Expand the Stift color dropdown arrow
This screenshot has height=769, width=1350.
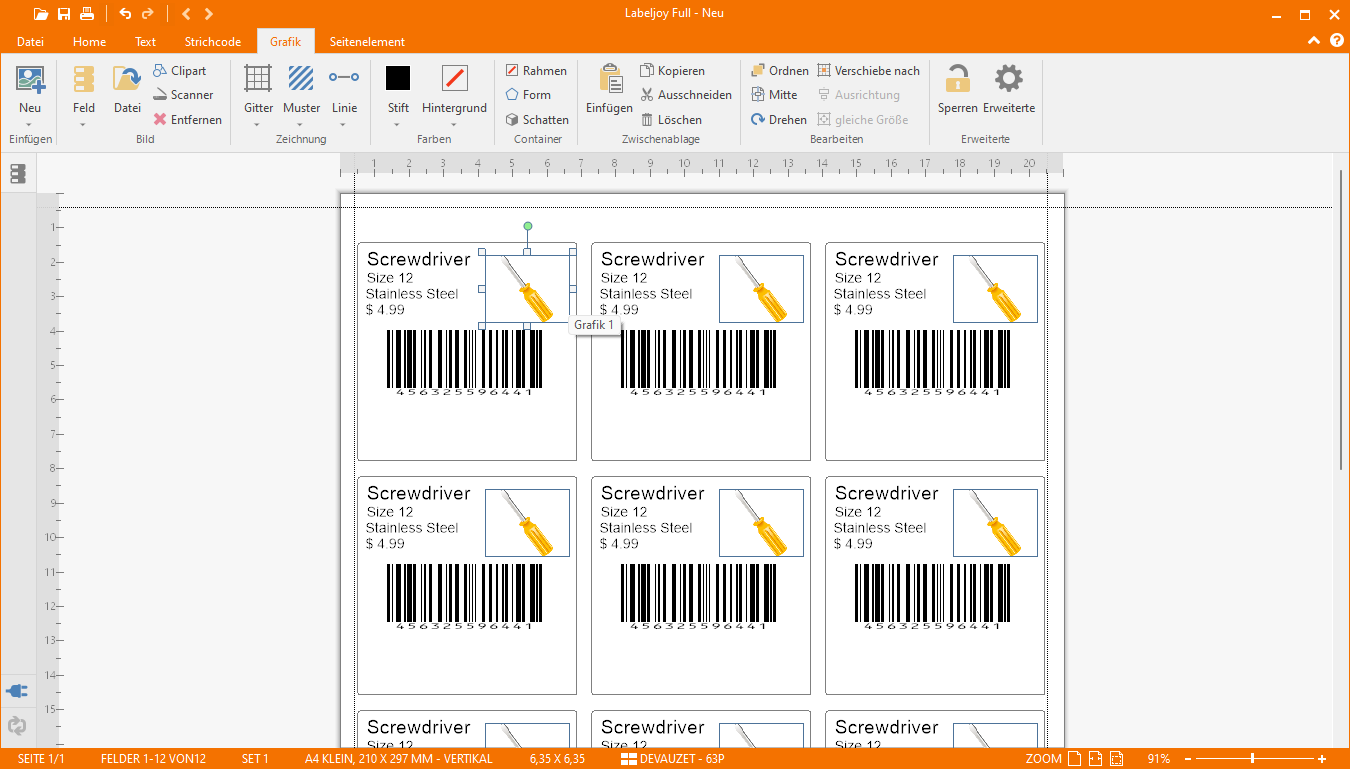coord(398,125)
